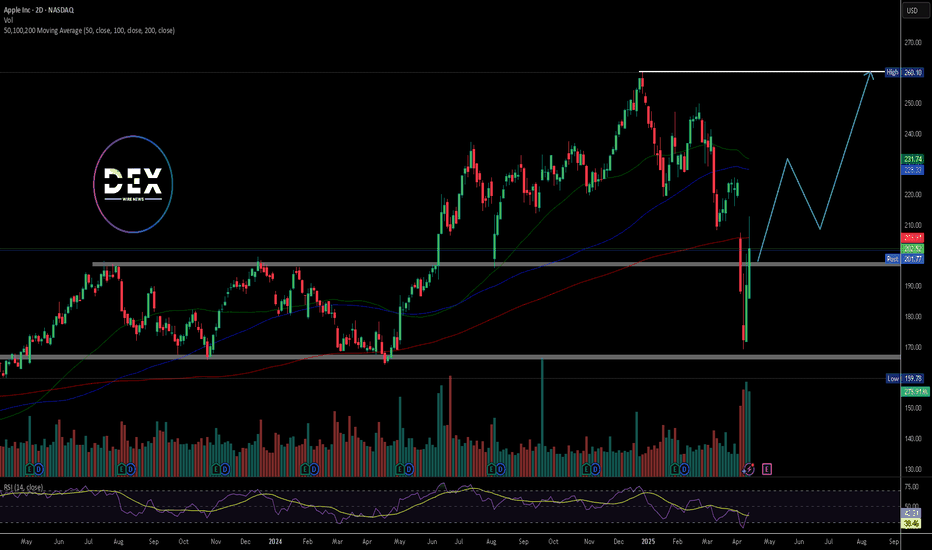Click the Low 159.78 price label
932x550 pixels.
pyautogui.click(x=904, y=378)
